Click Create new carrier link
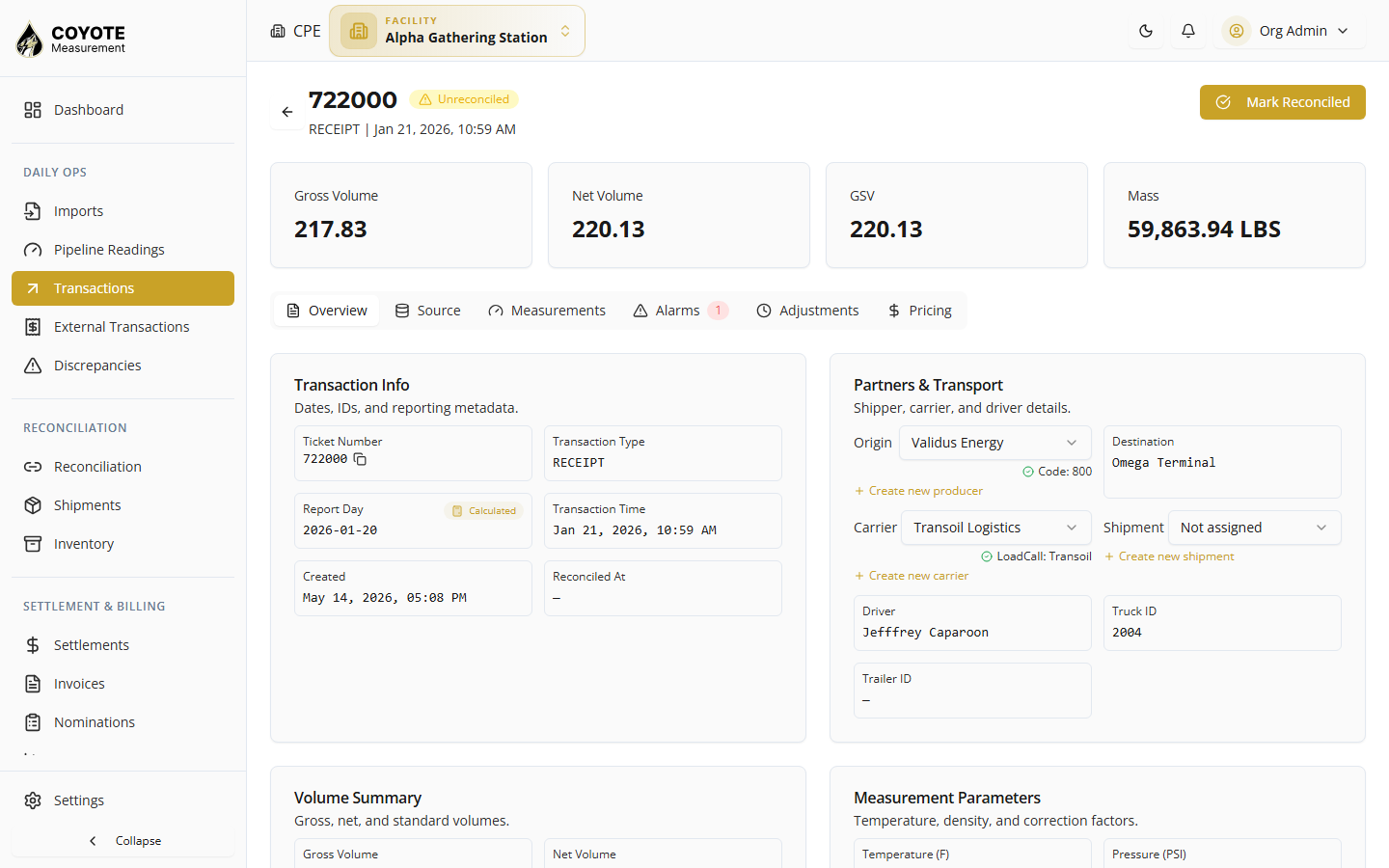This screenshot has width=1389, height=868. coord(912,576)
